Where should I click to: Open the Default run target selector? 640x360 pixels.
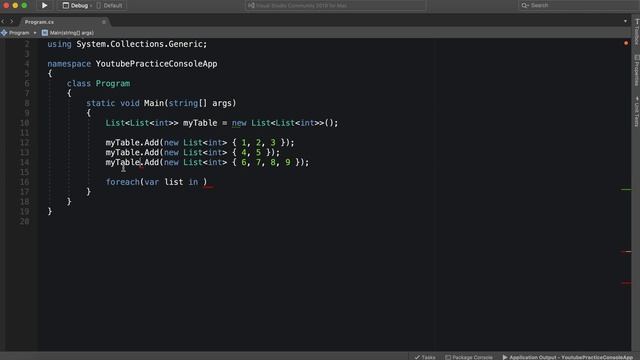pyautogui.click(x=109, y=5)
